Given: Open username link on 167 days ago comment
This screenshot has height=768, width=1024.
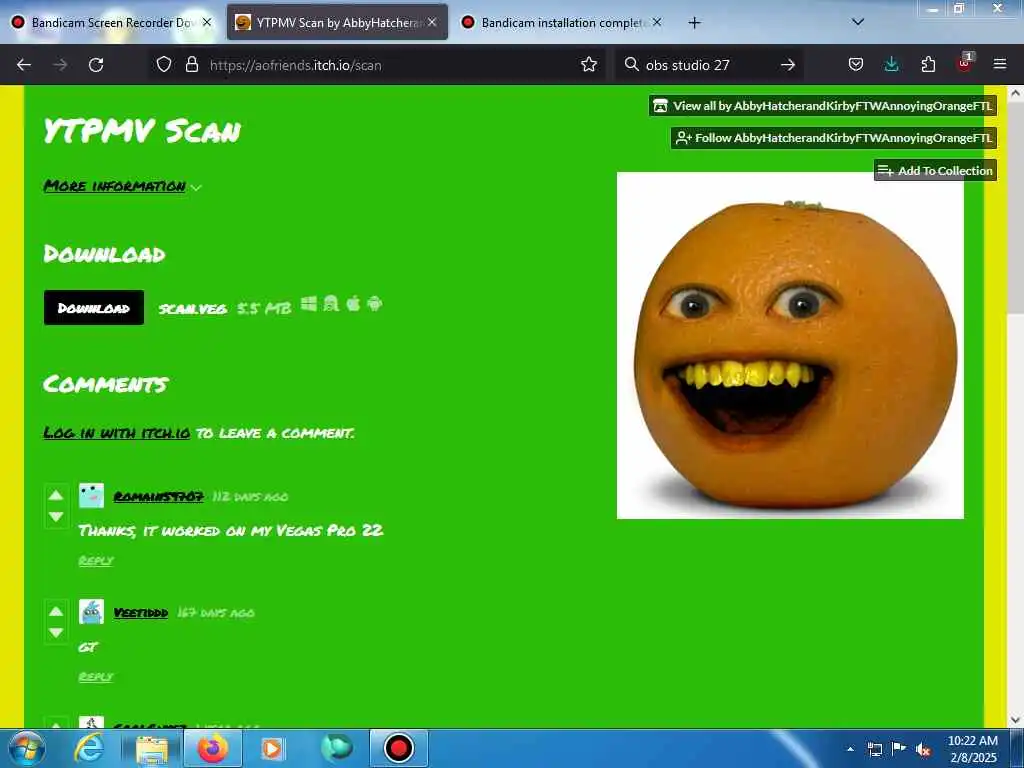Looking at the screenshot, I should point(140,613).
